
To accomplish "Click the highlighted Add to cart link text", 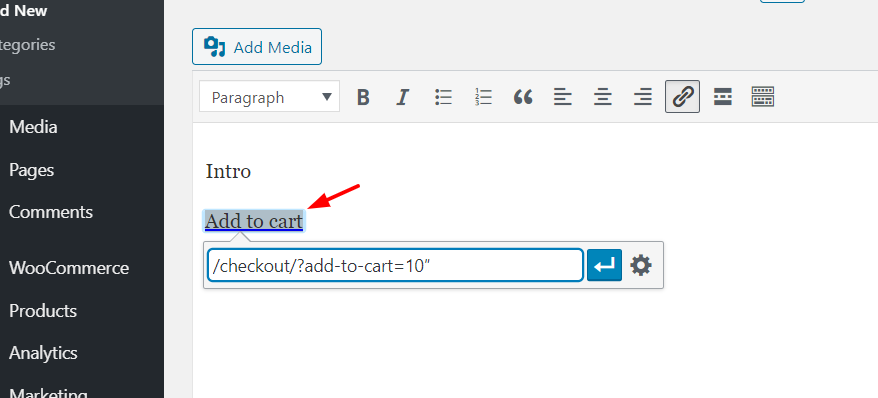I will pos(254,222).
